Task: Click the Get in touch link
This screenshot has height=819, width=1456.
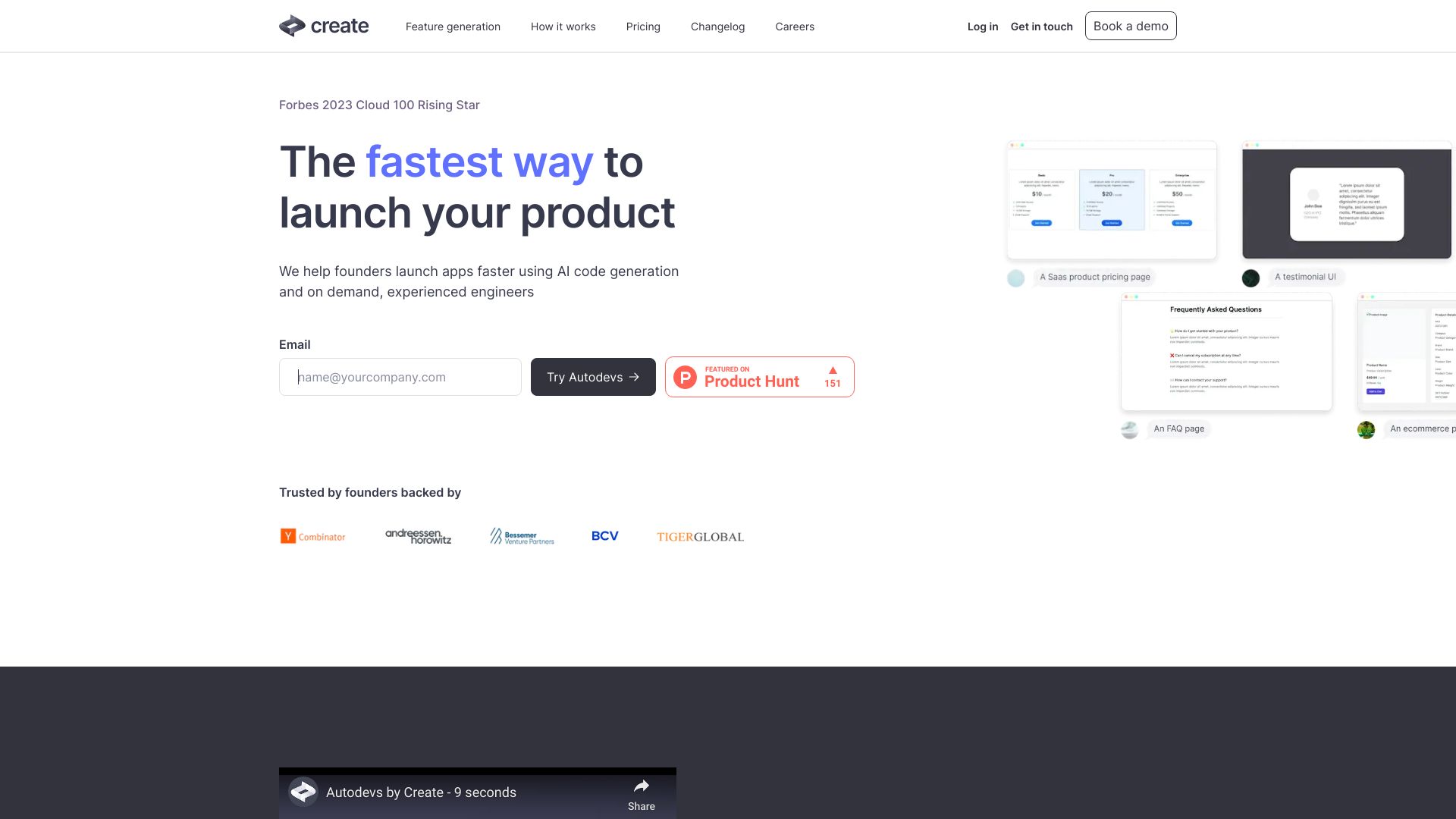Action: click(1042, 26)
